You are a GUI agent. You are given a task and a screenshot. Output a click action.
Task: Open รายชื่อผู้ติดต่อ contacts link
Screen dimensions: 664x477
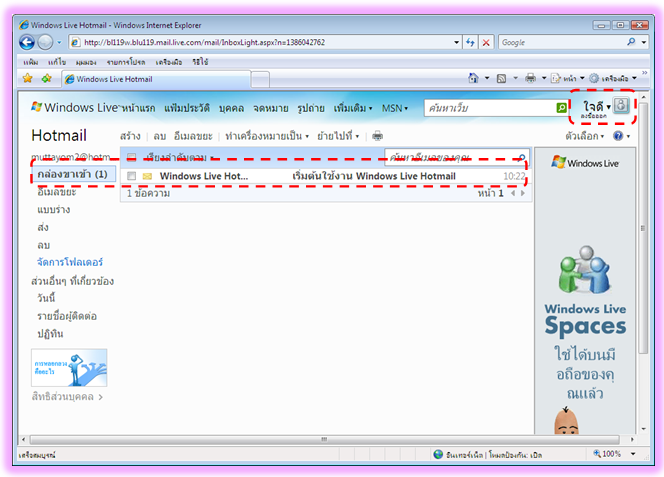coord(67,316)
